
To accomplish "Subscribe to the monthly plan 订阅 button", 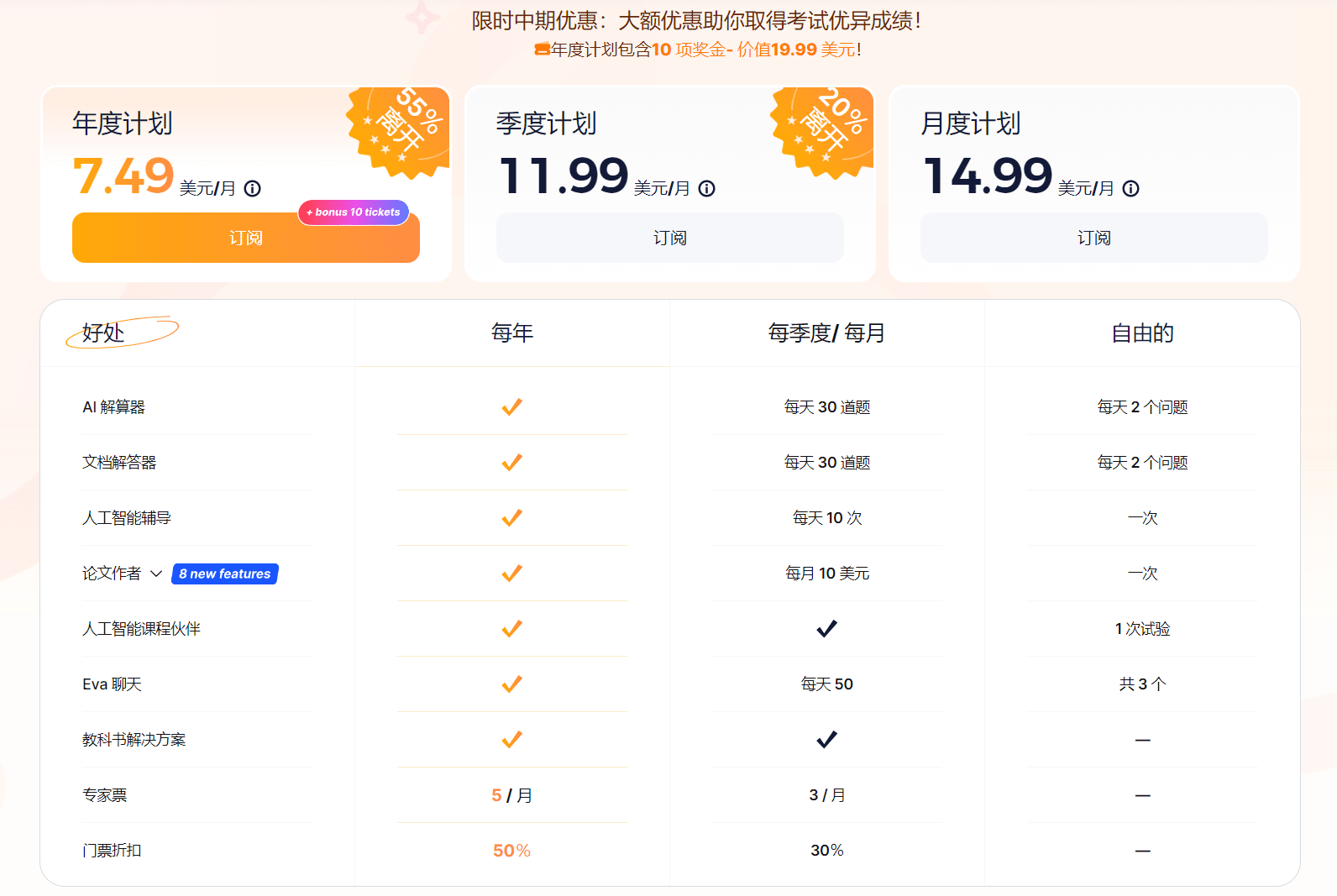I will click(x=1094, y=238).
